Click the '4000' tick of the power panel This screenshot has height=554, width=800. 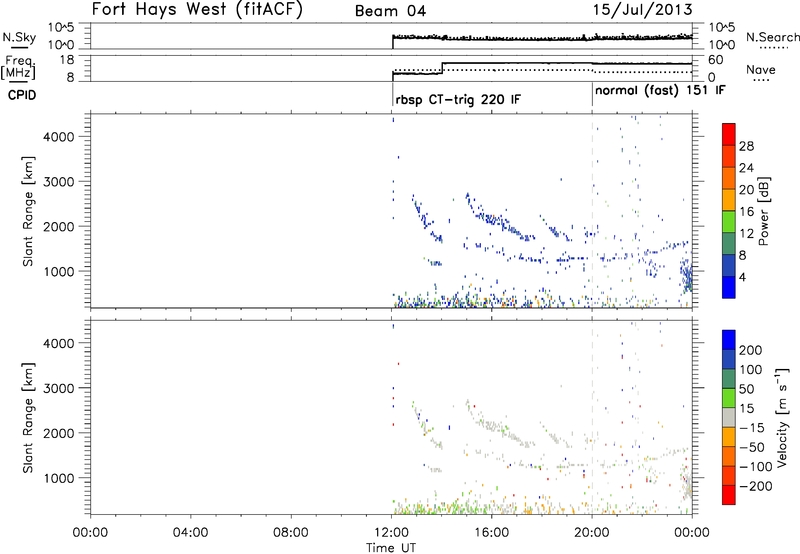coord(59,137)
